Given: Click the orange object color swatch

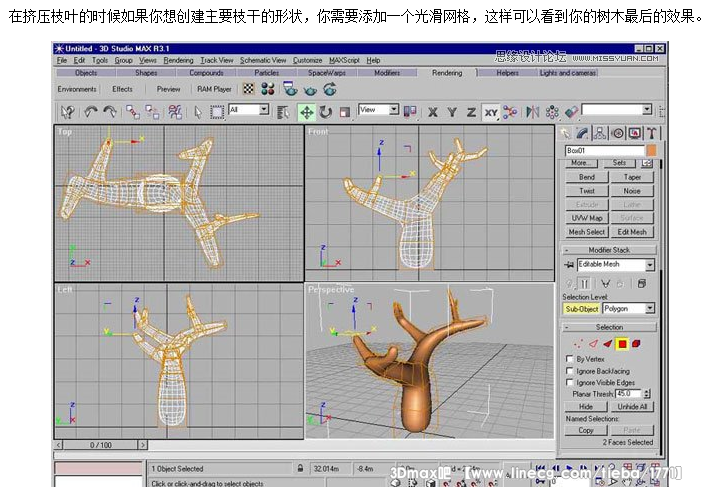Looking at the screenshot, I should click(651, 150).
